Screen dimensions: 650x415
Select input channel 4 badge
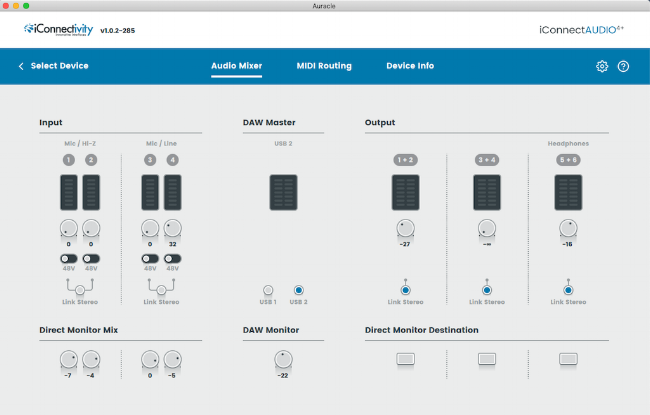[172, 160]
